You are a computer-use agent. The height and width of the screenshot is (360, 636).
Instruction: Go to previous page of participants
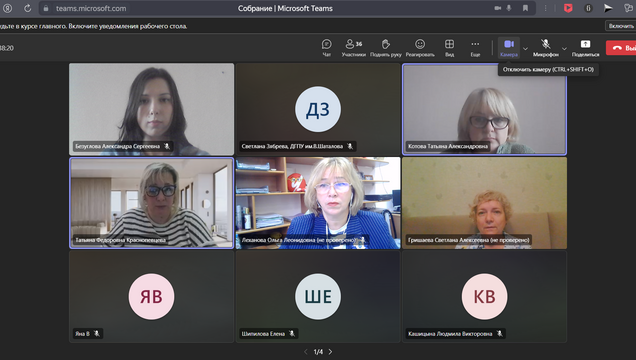306,352
